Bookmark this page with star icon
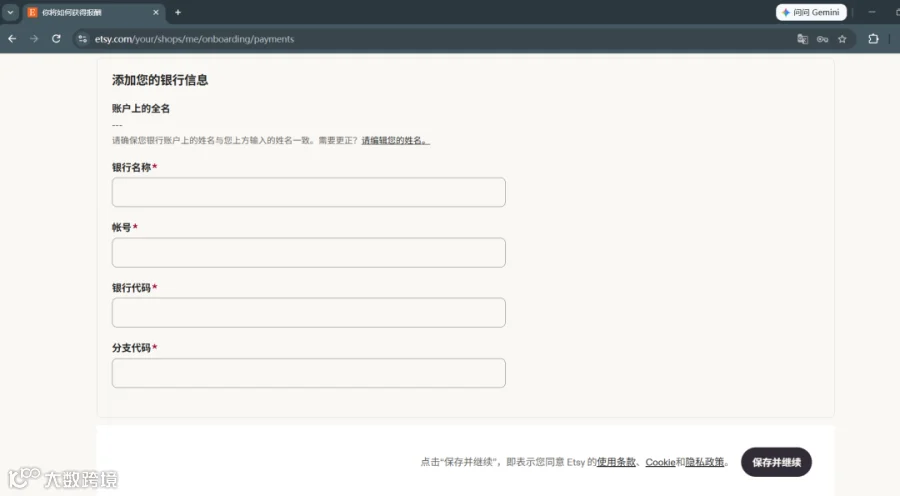 (x=842, y=39)
